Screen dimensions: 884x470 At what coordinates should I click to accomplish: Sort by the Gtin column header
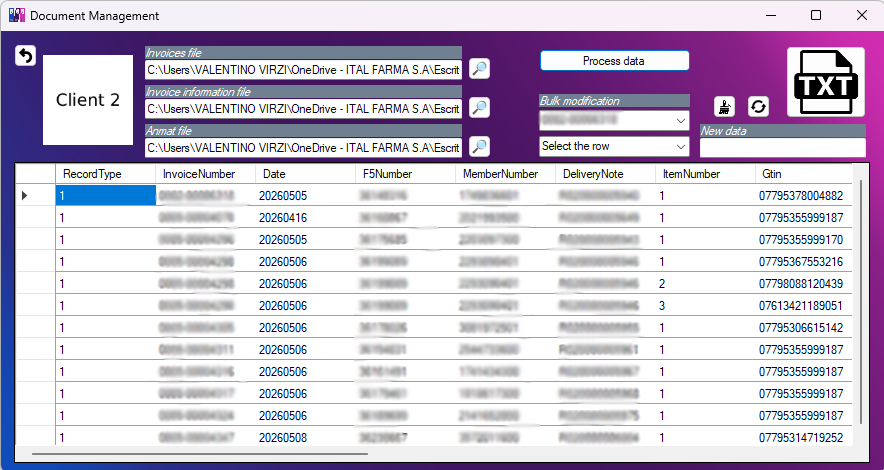click(803, 174)
